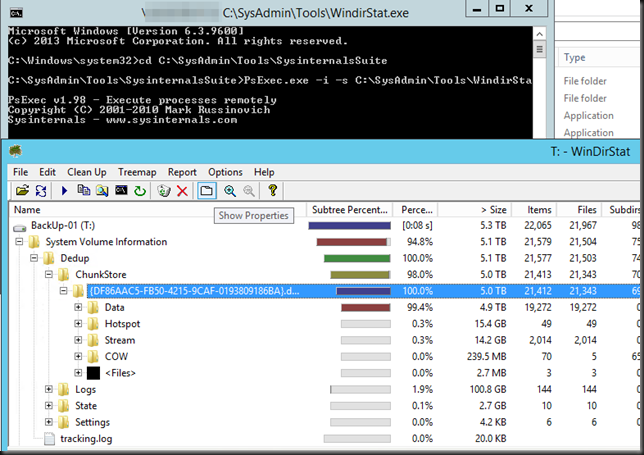Open the File menu
Screen dimensions: 644x455
pos(21,172)
